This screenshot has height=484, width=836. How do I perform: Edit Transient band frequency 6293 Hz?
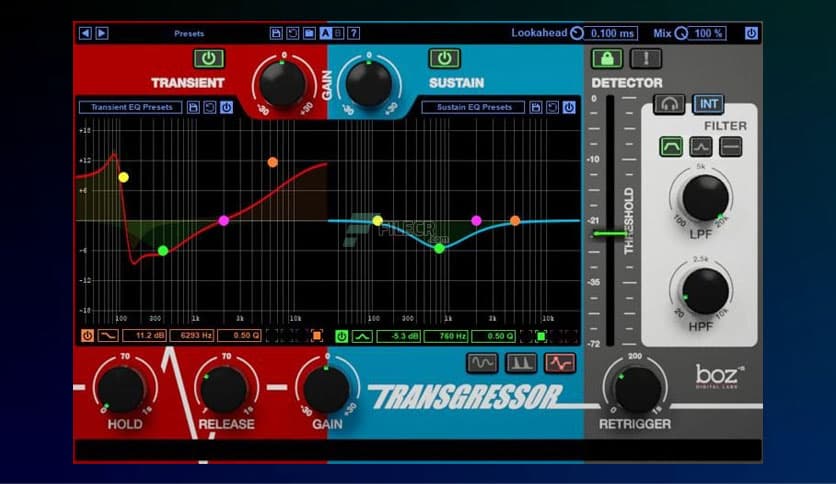pyautogui.click(x=192, y=336)
